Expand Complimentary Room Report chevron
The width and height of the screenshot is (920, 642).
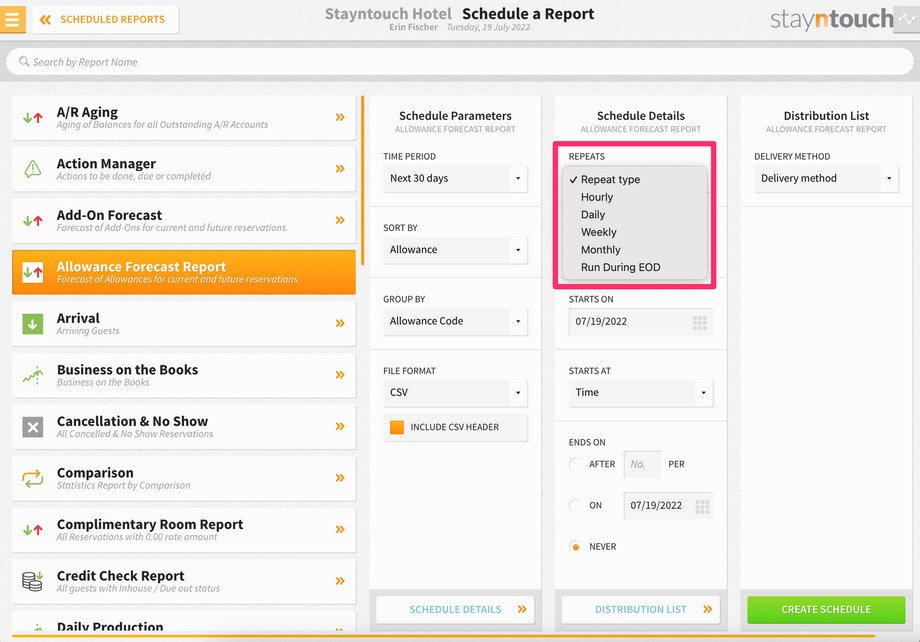[x=340, y=530]
